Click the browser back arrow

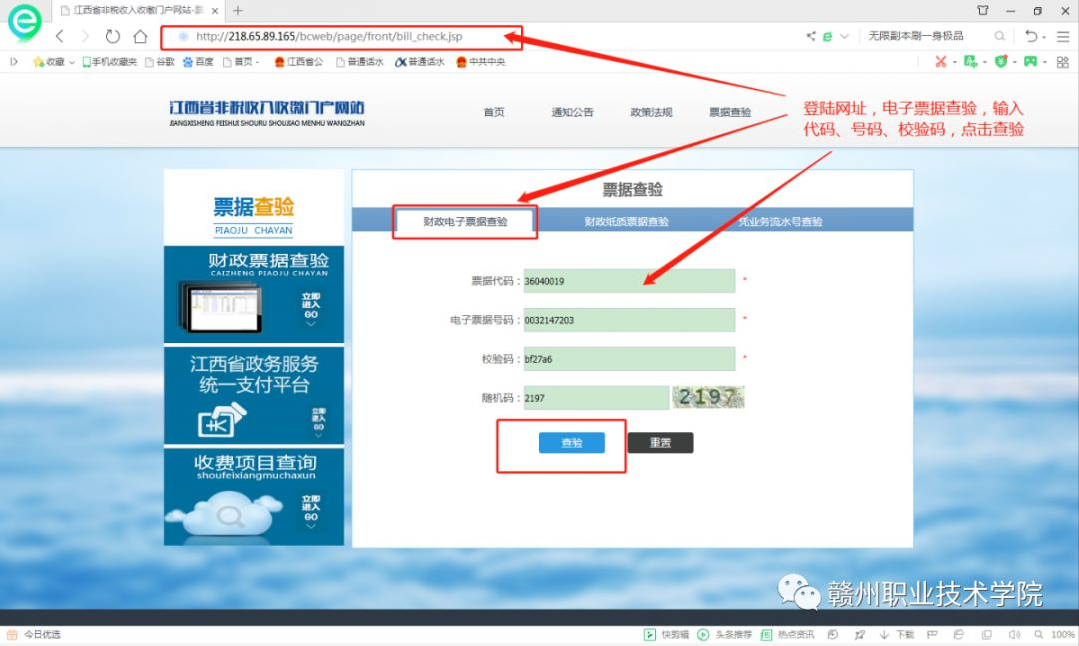pyautogui.click(x=60, y=36)
